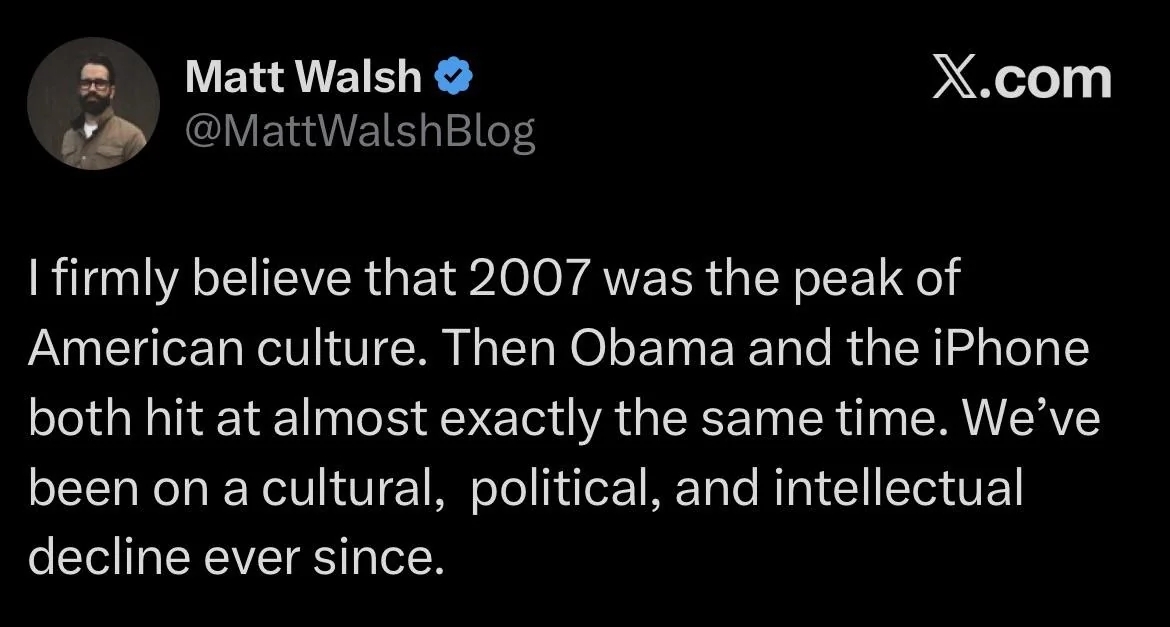Open the @MattWalshBlog handle
The width and height of the screenshot is (1170, 627).
click(x=360, y=132)
